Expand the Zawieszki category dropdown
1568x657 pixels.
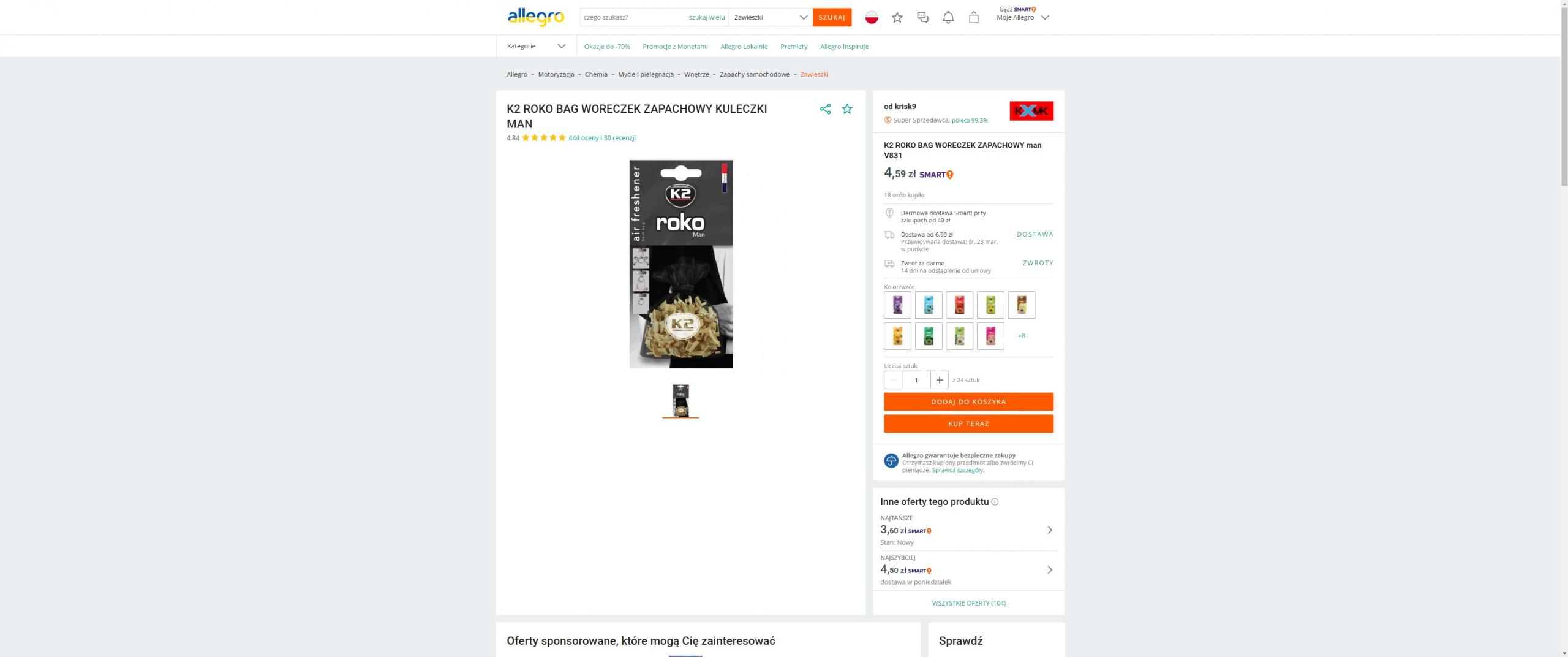pyautogui.click(x=771, y=17)
